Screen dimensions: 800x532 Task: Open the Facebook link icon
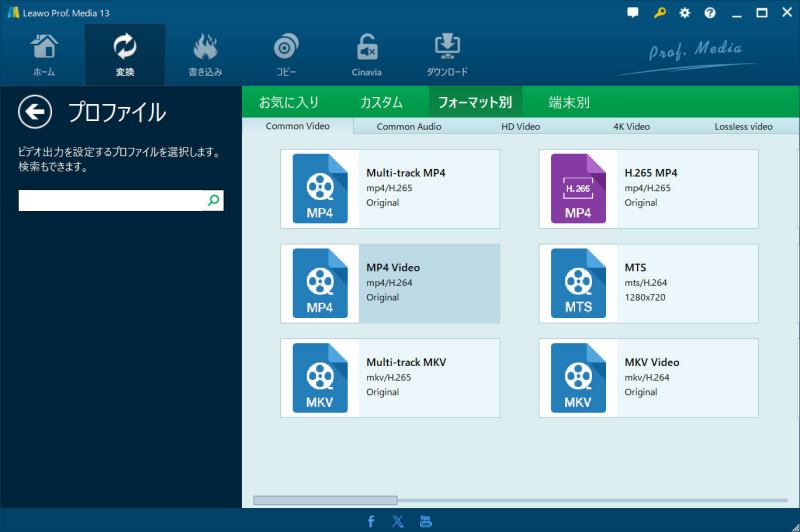click(x=371, y=521)
